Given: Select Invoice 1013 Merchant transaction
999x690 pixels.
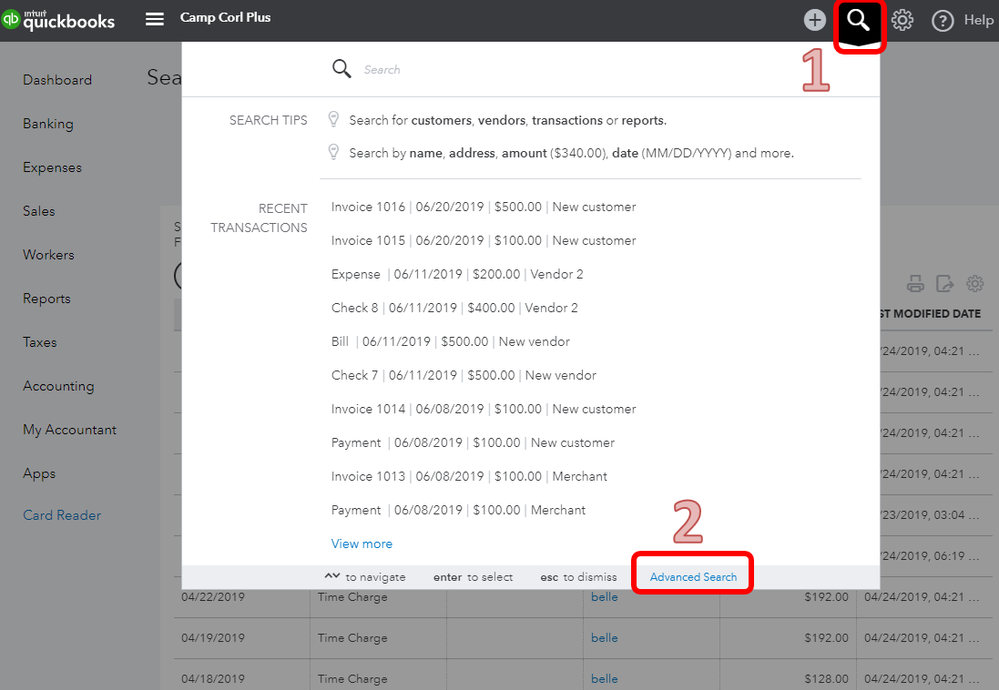Looking at the screenshot, I should (469, 477).
